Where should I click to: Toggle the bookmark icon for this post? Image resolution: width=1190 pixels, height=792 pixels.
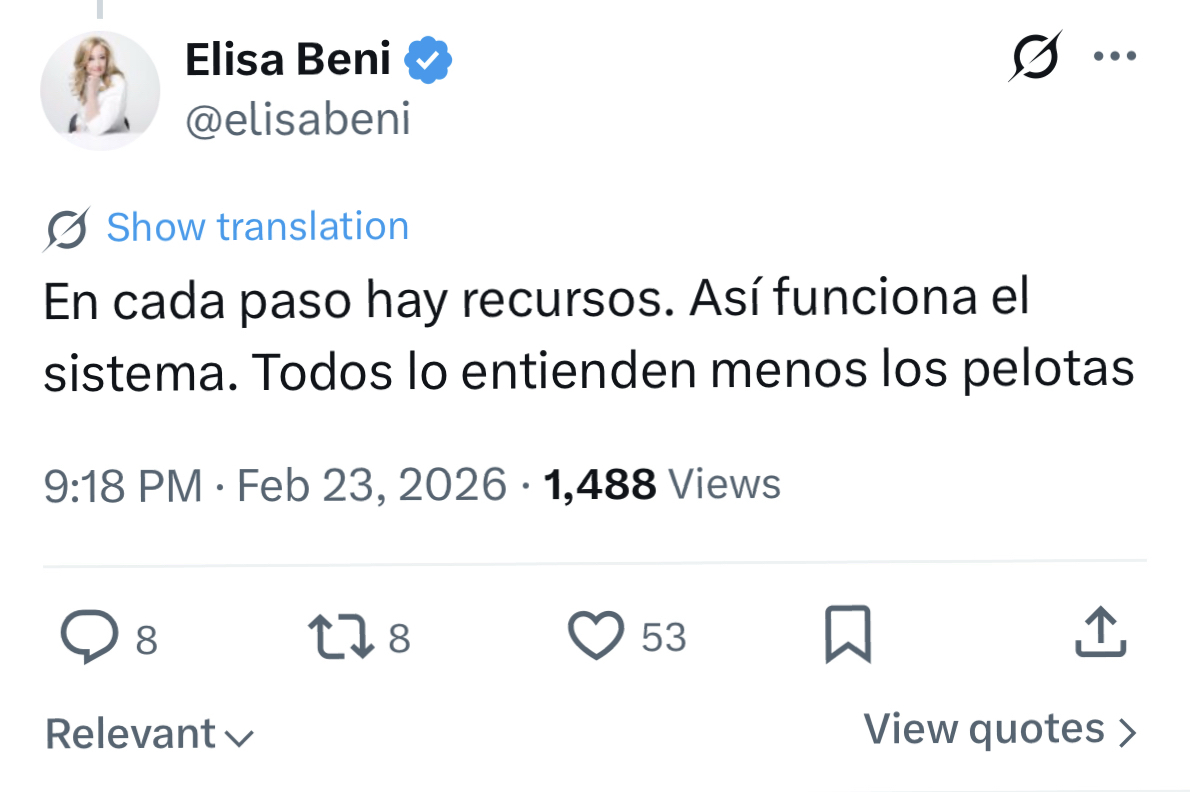(x=847, y=636)
